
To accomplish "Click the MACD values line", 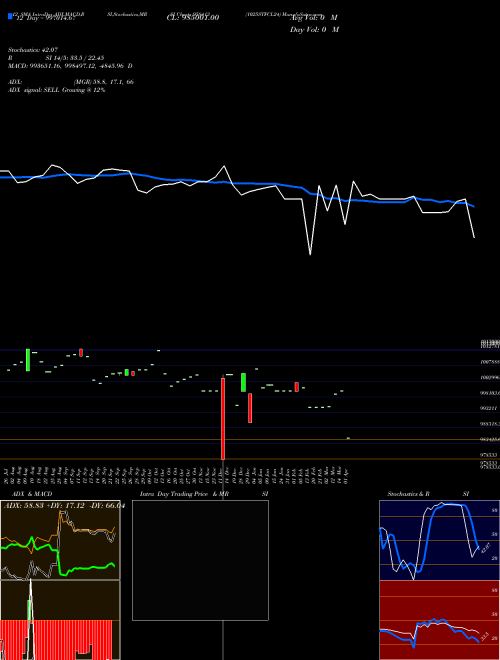I will 70,66.
